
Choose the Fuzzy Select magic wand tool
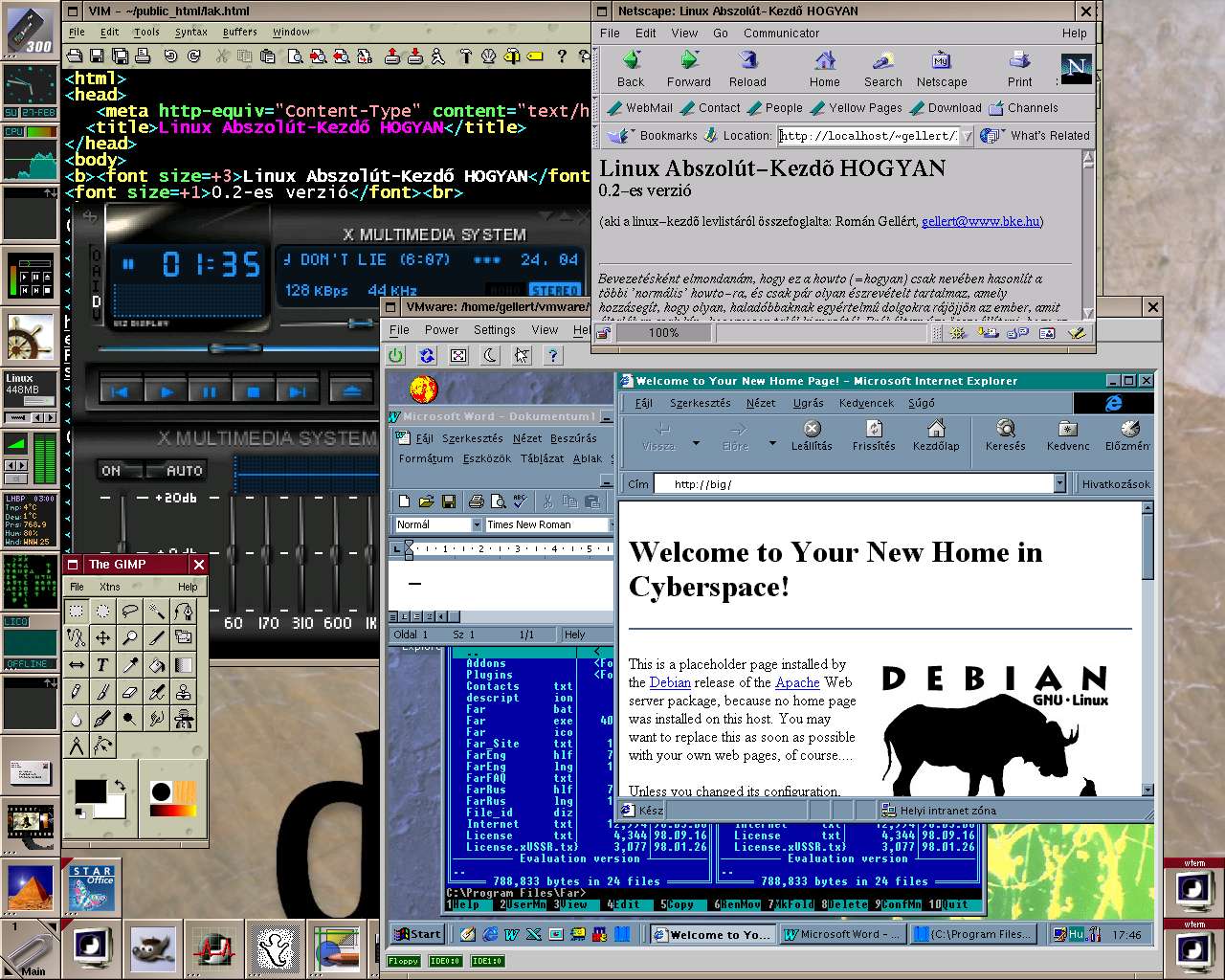click(x=157, y=611)
